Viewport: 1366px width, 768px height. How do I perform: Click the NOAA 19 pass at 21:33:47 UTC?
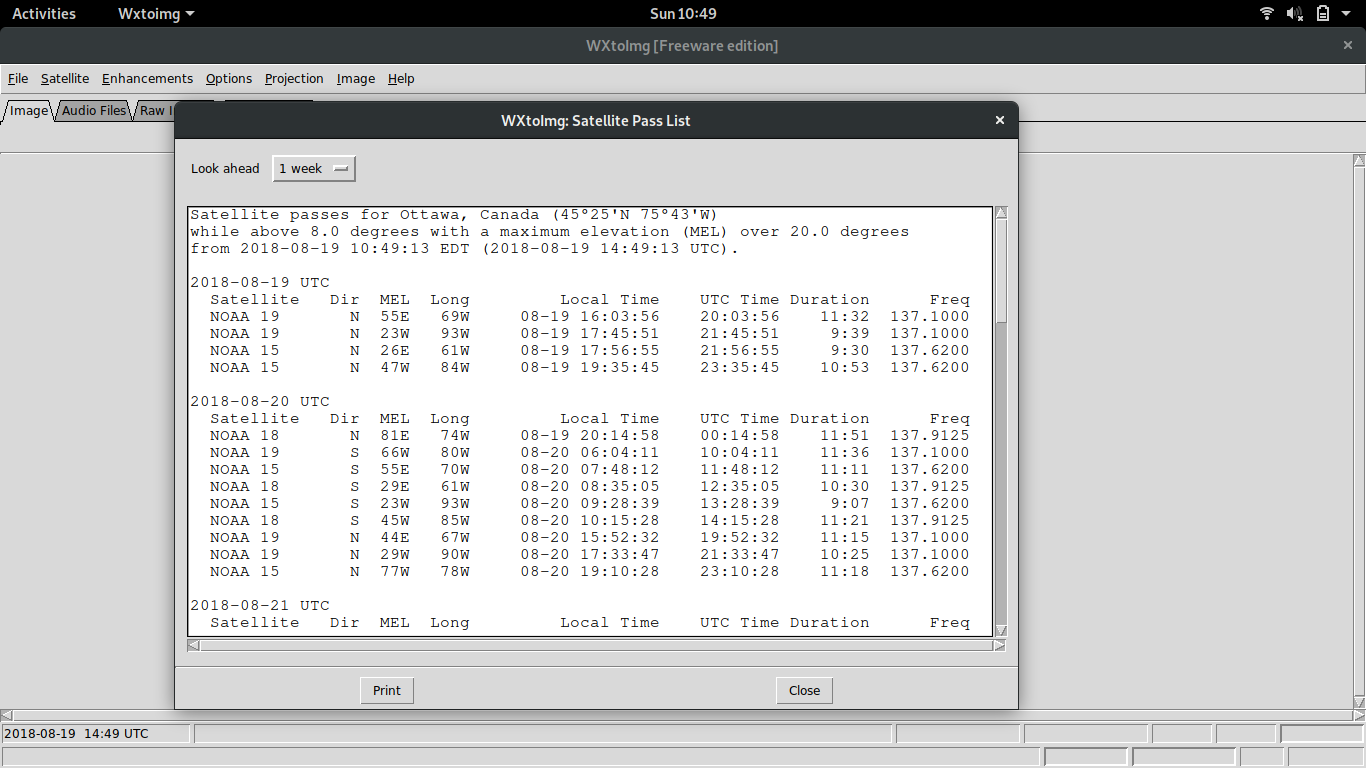(590, 554)
